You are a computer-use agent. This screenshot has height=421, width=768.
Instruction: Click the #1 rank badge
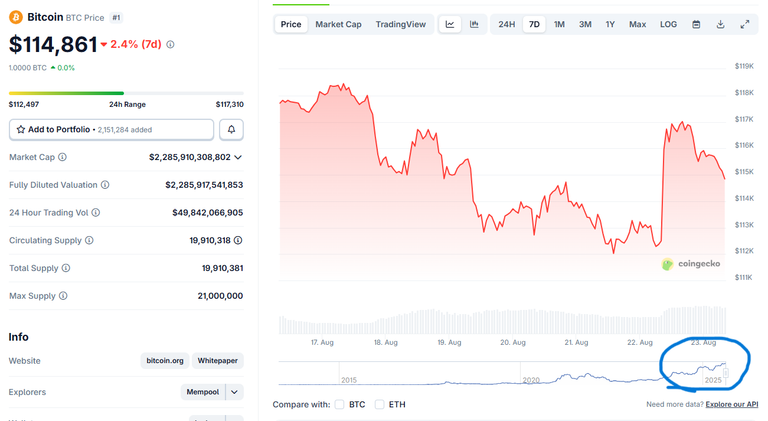tap(116, 18)
